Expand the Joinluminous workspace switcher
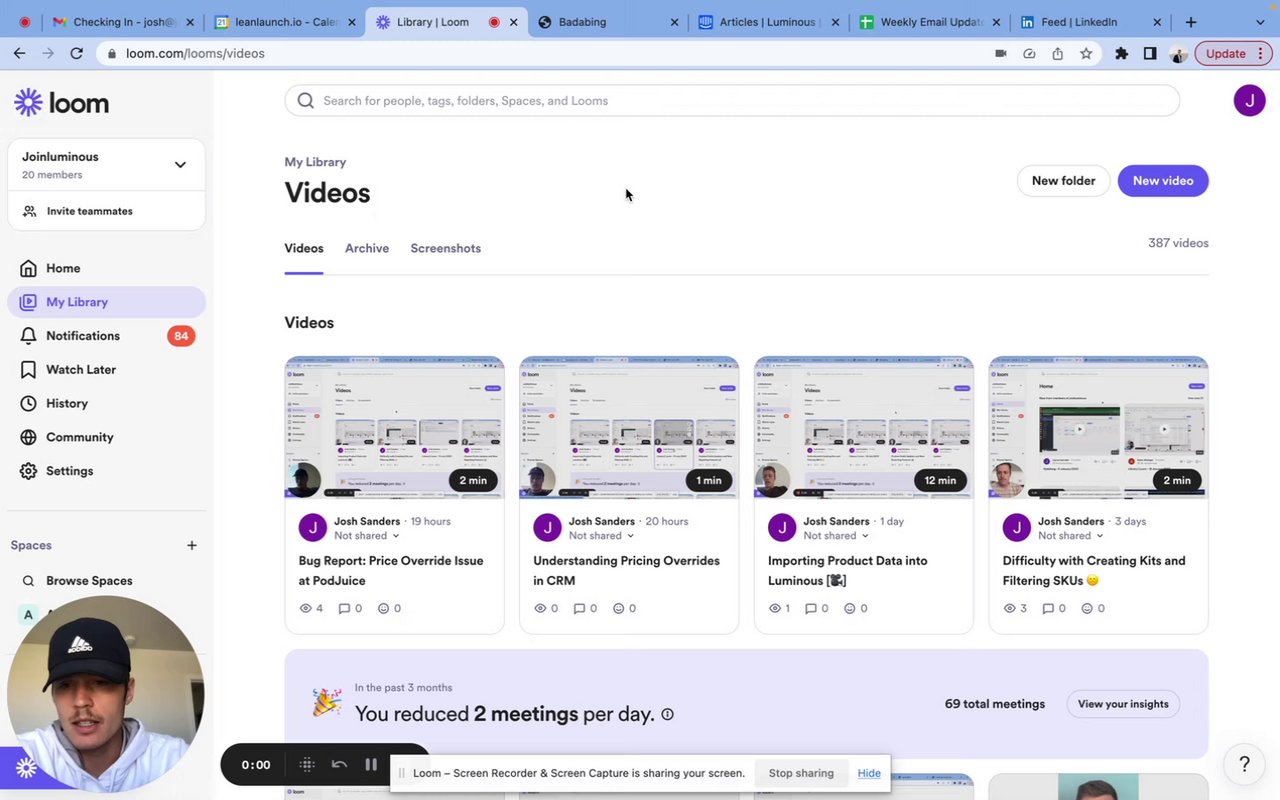 point(180,165)
